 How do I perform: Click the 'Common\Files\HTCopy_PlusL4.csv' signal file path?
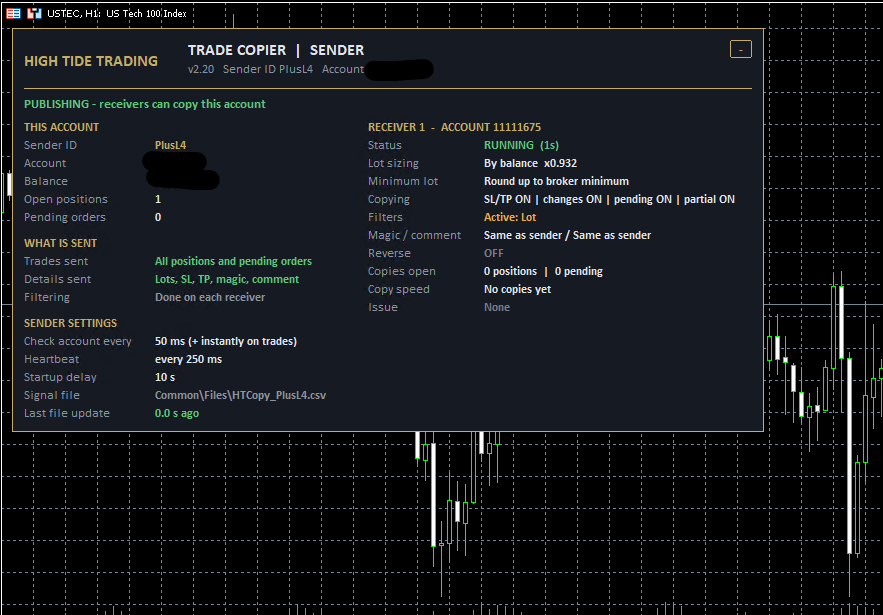pos(240,395)
